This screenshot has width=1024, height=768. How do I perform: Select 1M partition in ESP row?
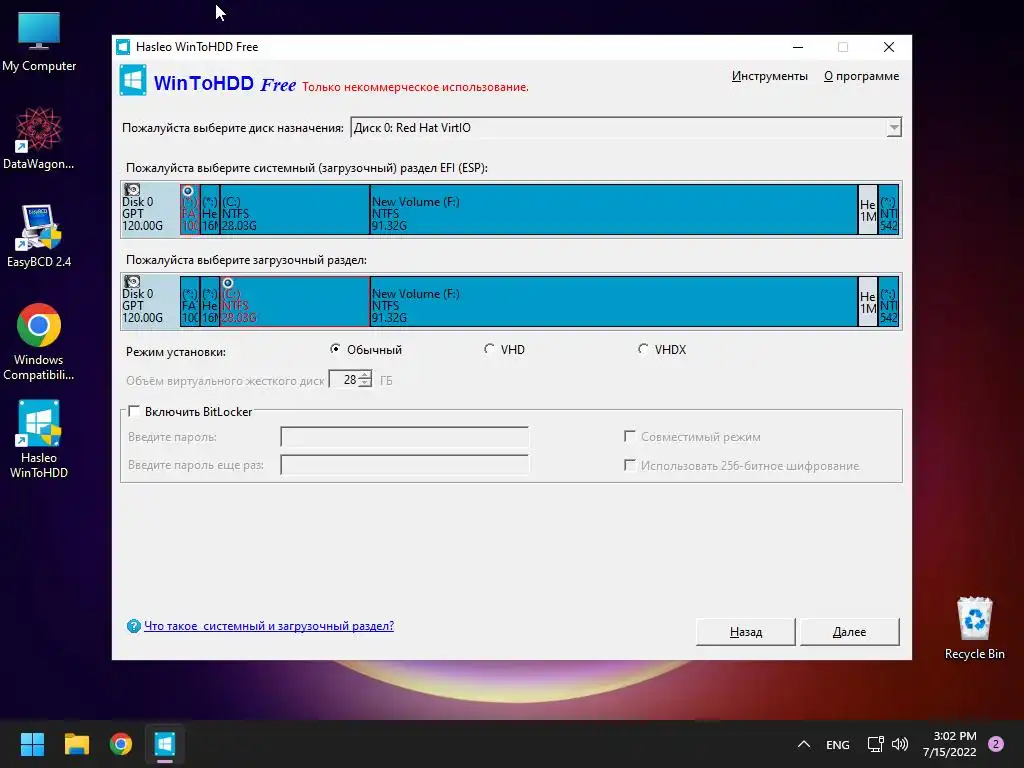click(x=868, y=209)
